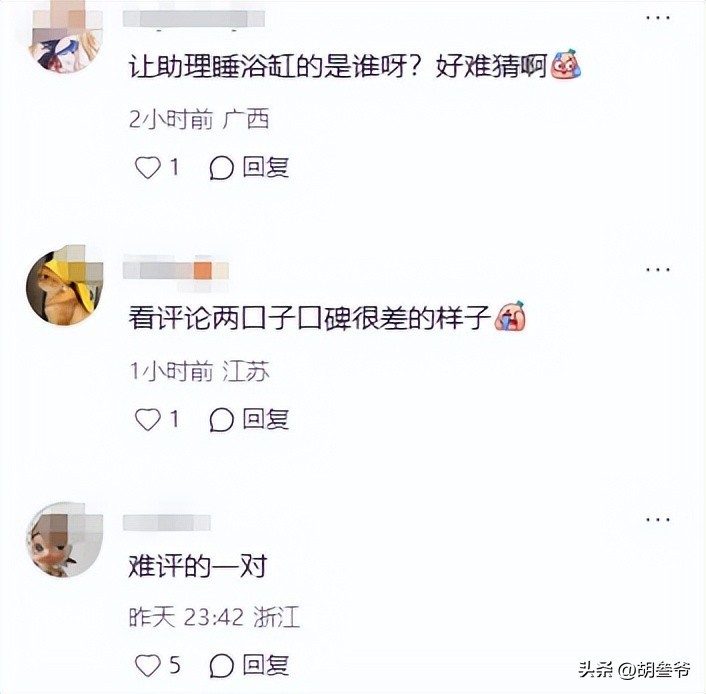Screen dimensions: 706x694
Task: Open blurred username of third commenter
Action: [167, 522]
